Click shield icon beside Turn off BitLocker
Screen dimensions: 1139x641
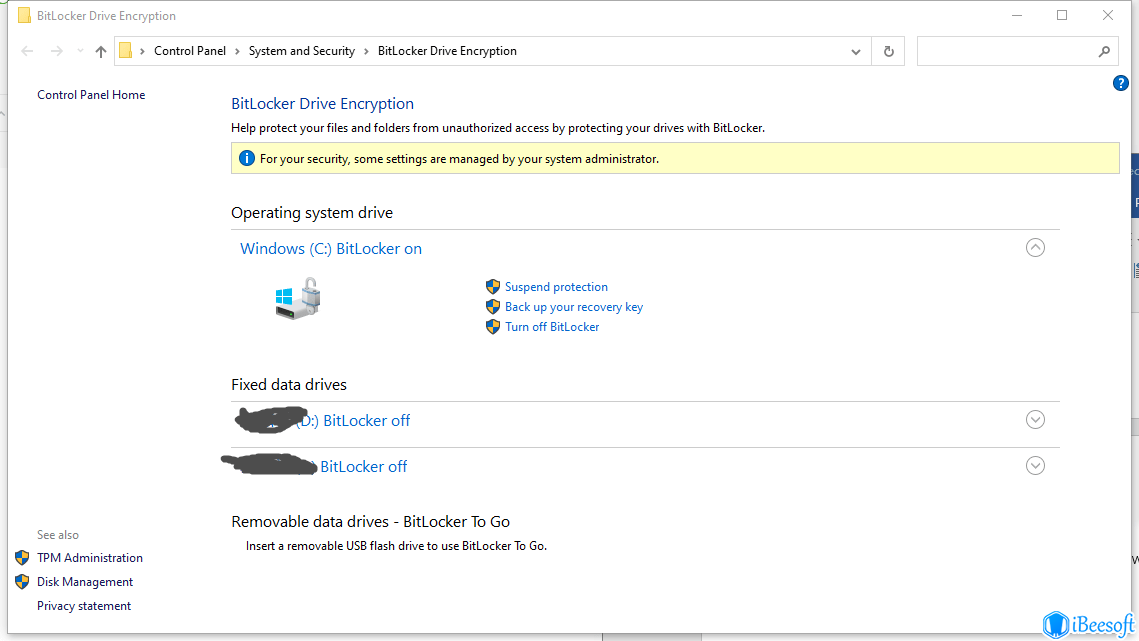[493, 326]
